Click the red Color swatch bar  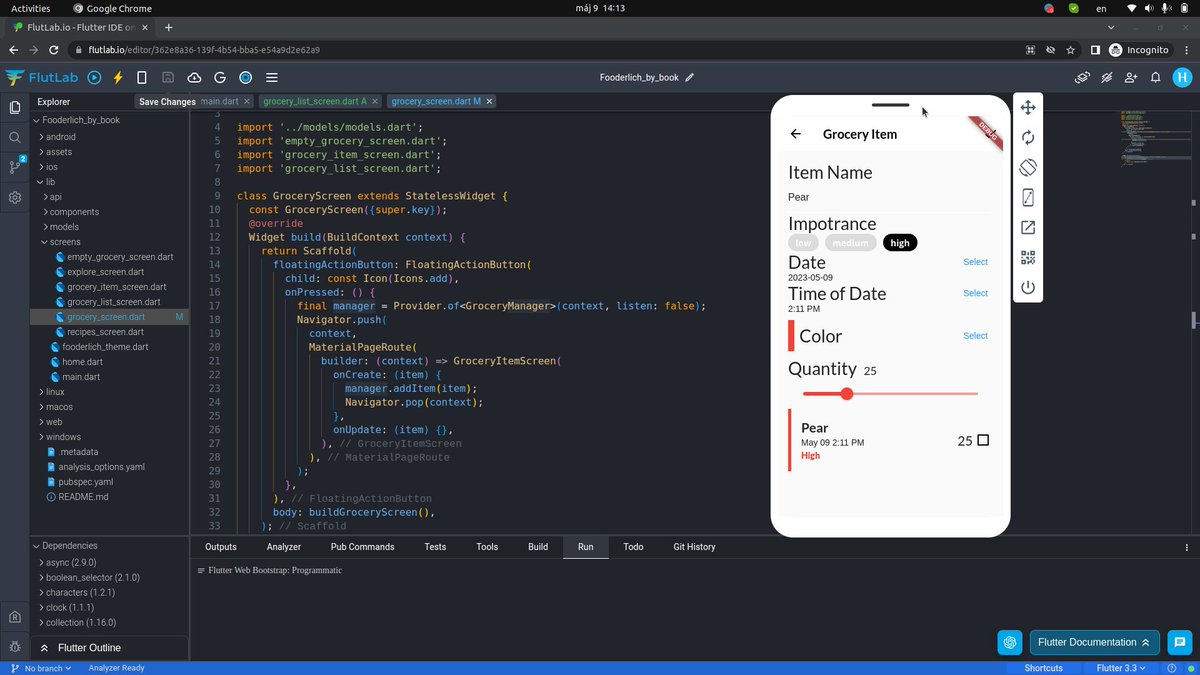coord(791,336)
